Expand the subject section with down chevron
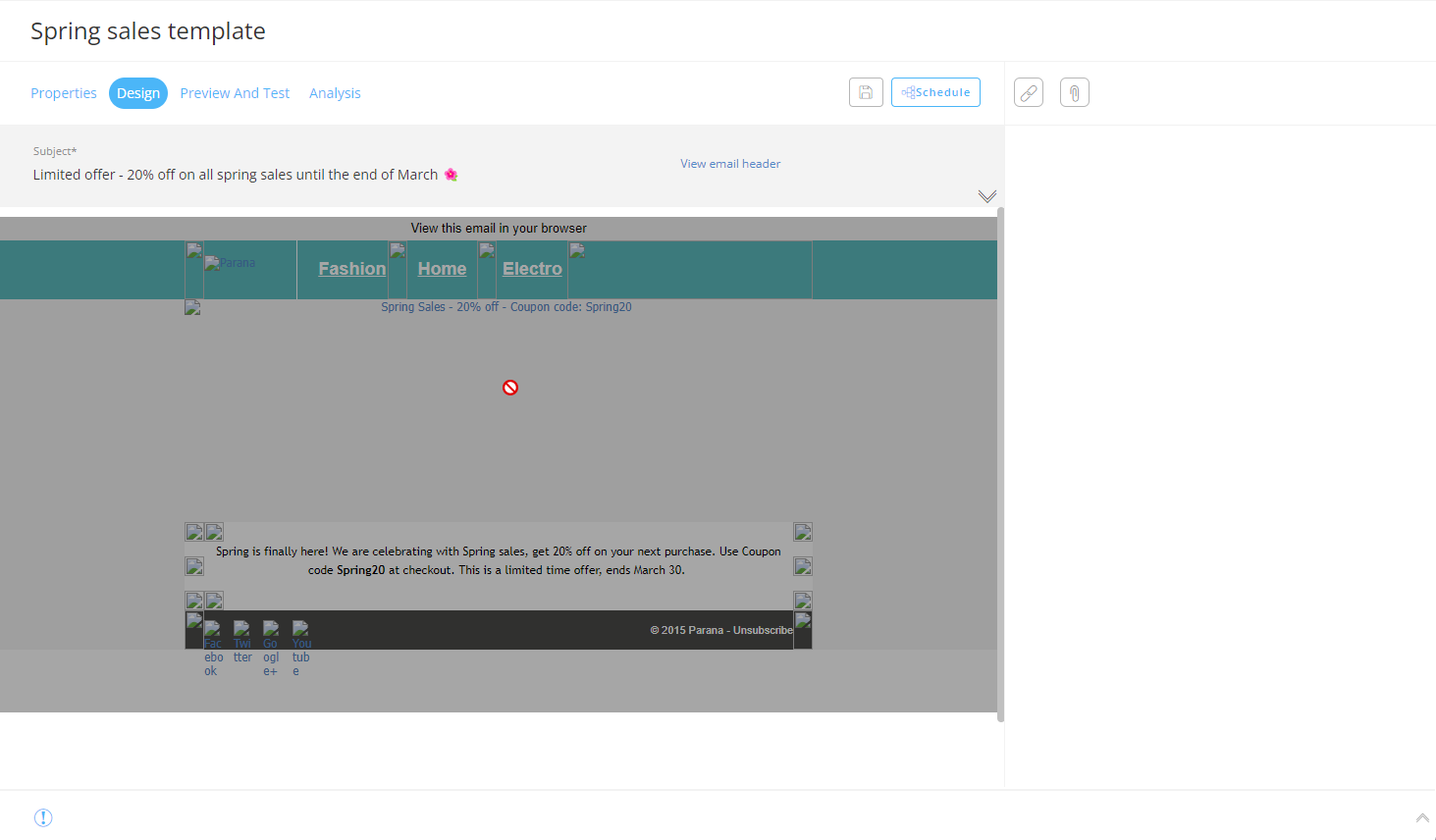Image resolution: width=1436 pixels, height=840 pixels. [x=986, y=196]
